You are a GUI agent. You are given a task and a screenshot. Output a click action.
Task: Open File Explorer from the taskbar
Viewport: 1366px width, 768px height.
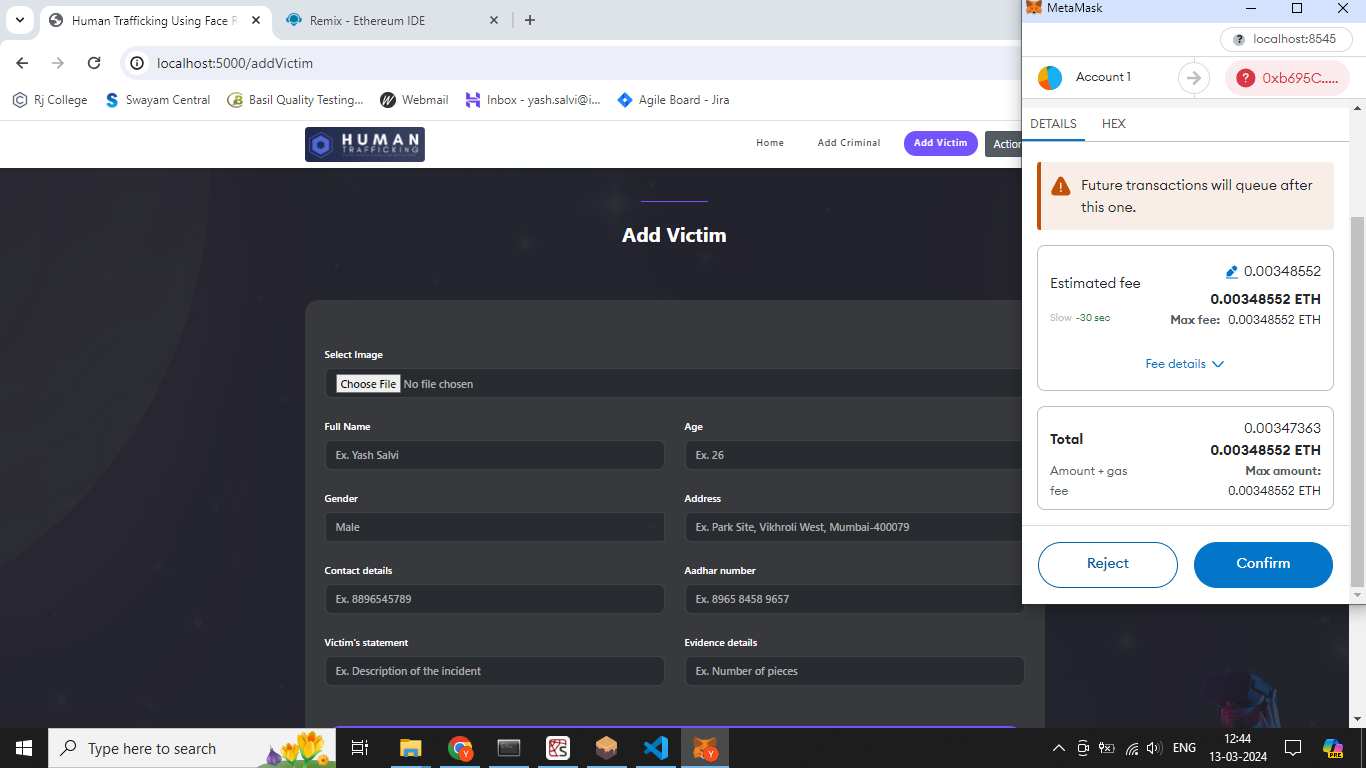click(x=410, y=748)
